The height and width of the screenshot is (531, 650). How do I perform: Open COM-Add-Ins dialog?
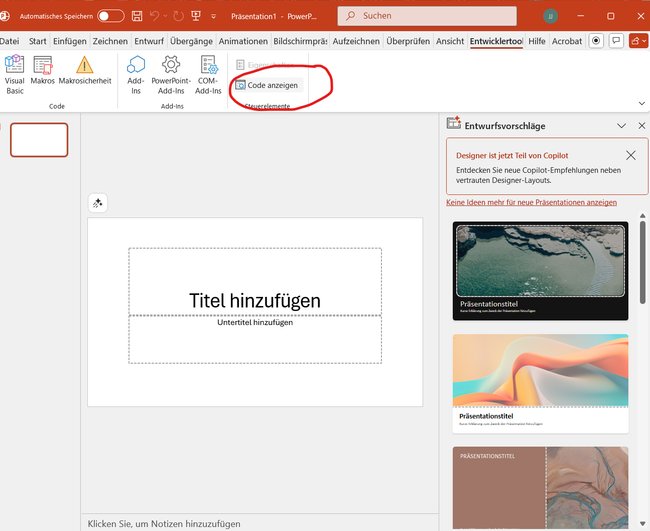point(208,75)
